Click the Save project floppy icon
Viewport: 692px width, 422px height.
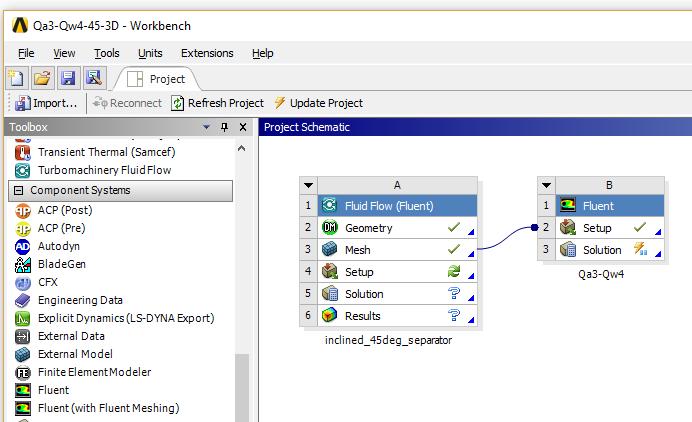tap(68, 79)
